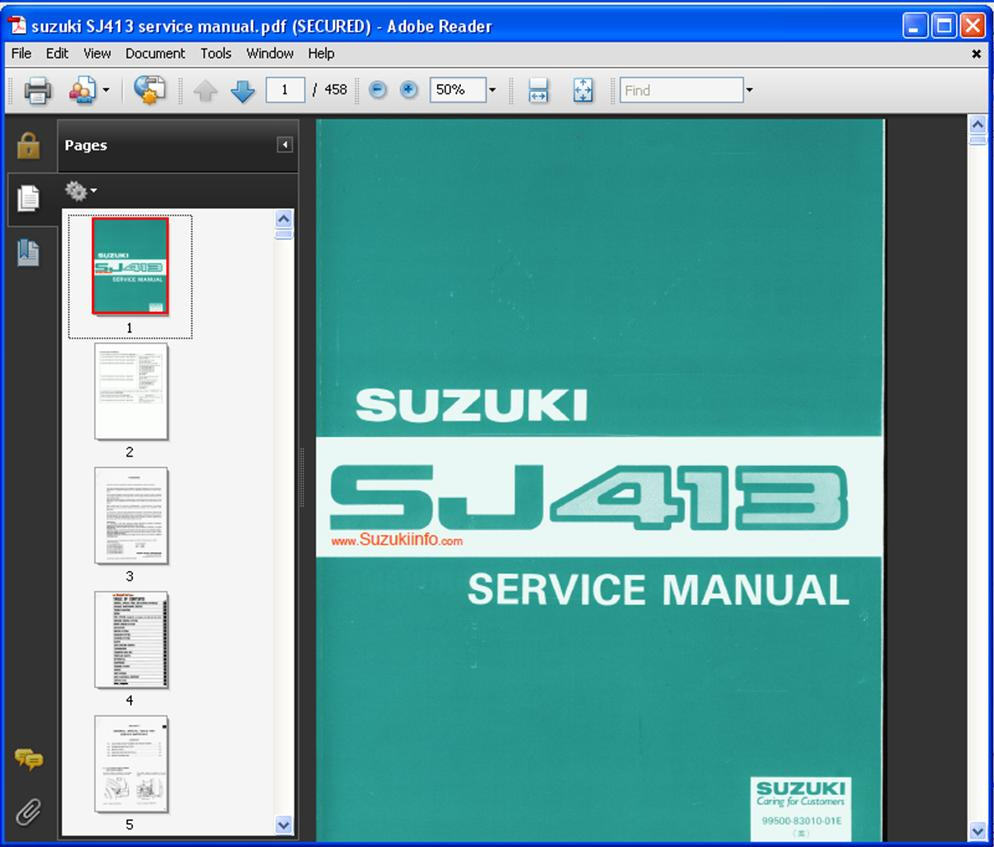Click thumbnail panel scroll down arrow
994x847 pixels.
[283, 825]
